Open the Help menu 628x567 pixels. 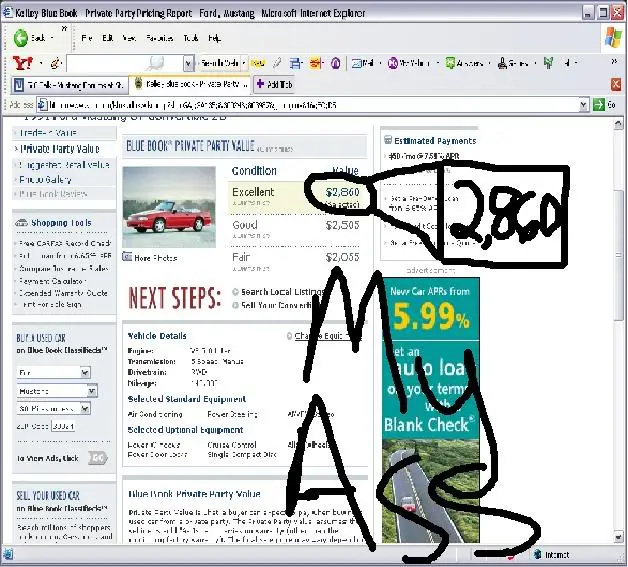coord(214,38)
